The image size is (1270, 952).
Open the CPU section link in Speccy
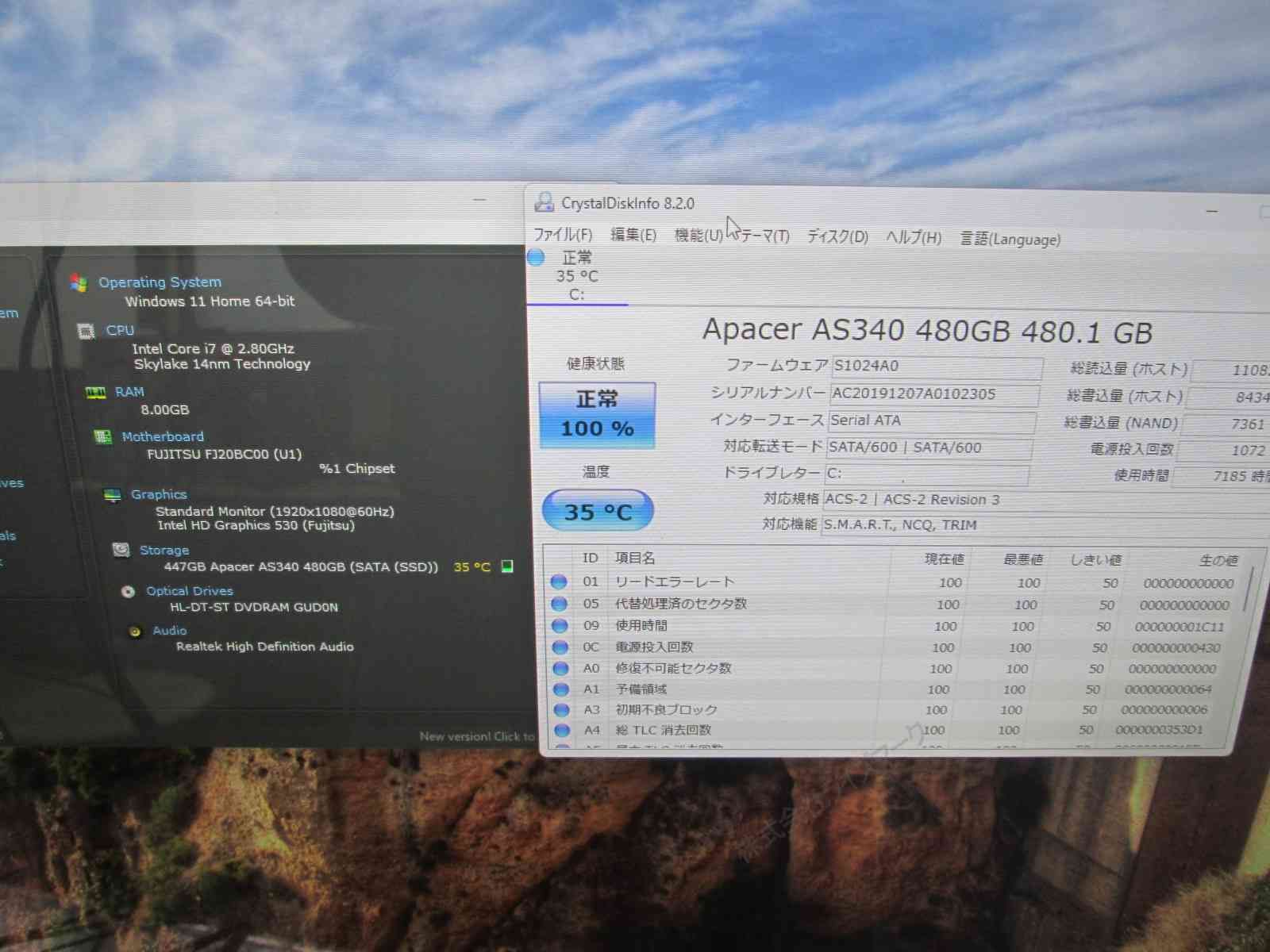(x=120, y=330)
